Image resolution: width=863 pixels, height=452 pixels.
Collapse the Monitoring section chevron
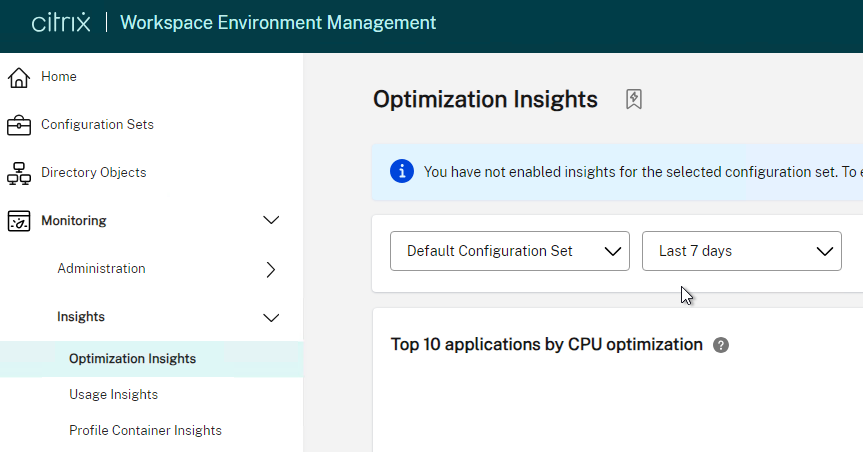click(x=271, y=220)
